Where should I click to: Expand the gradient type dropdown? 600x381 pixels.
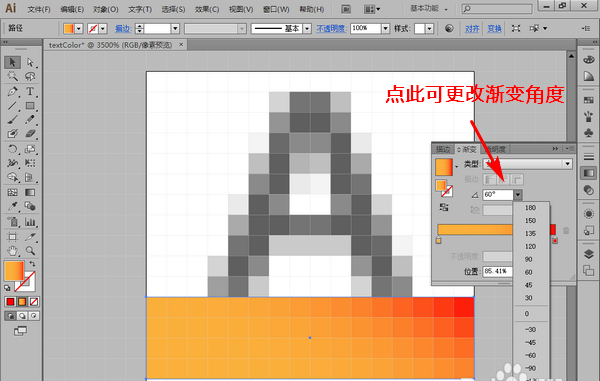coord(567,164)
